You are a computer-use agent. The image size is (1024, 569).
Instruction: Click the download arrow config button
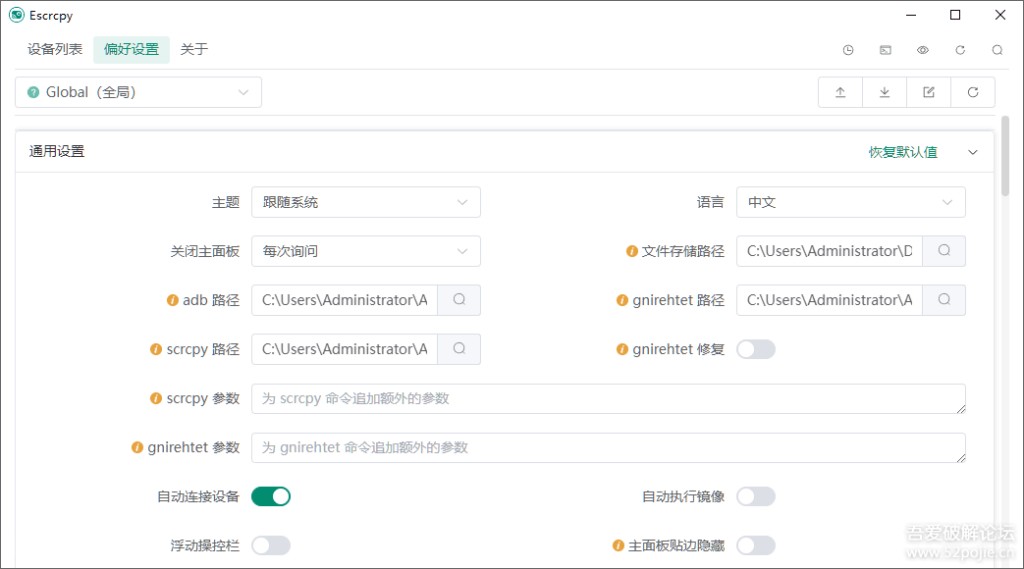(x=884, y=92)
